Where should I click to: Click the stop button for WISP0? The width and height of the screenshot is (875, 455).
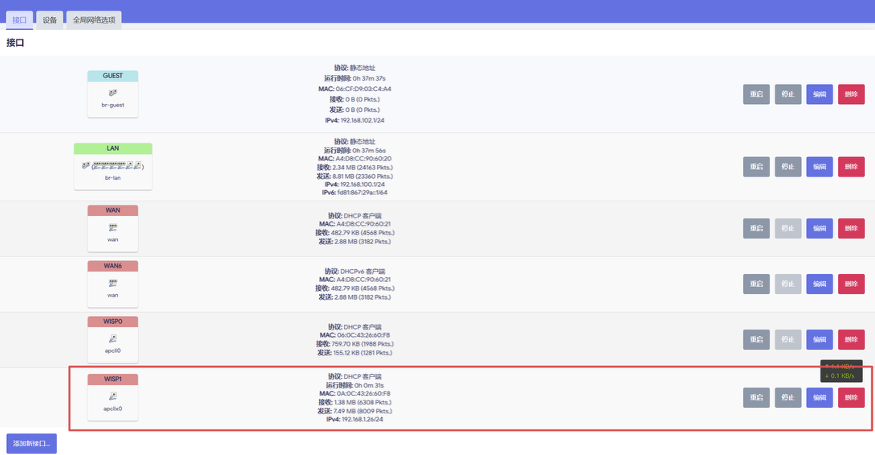[788, 339]
